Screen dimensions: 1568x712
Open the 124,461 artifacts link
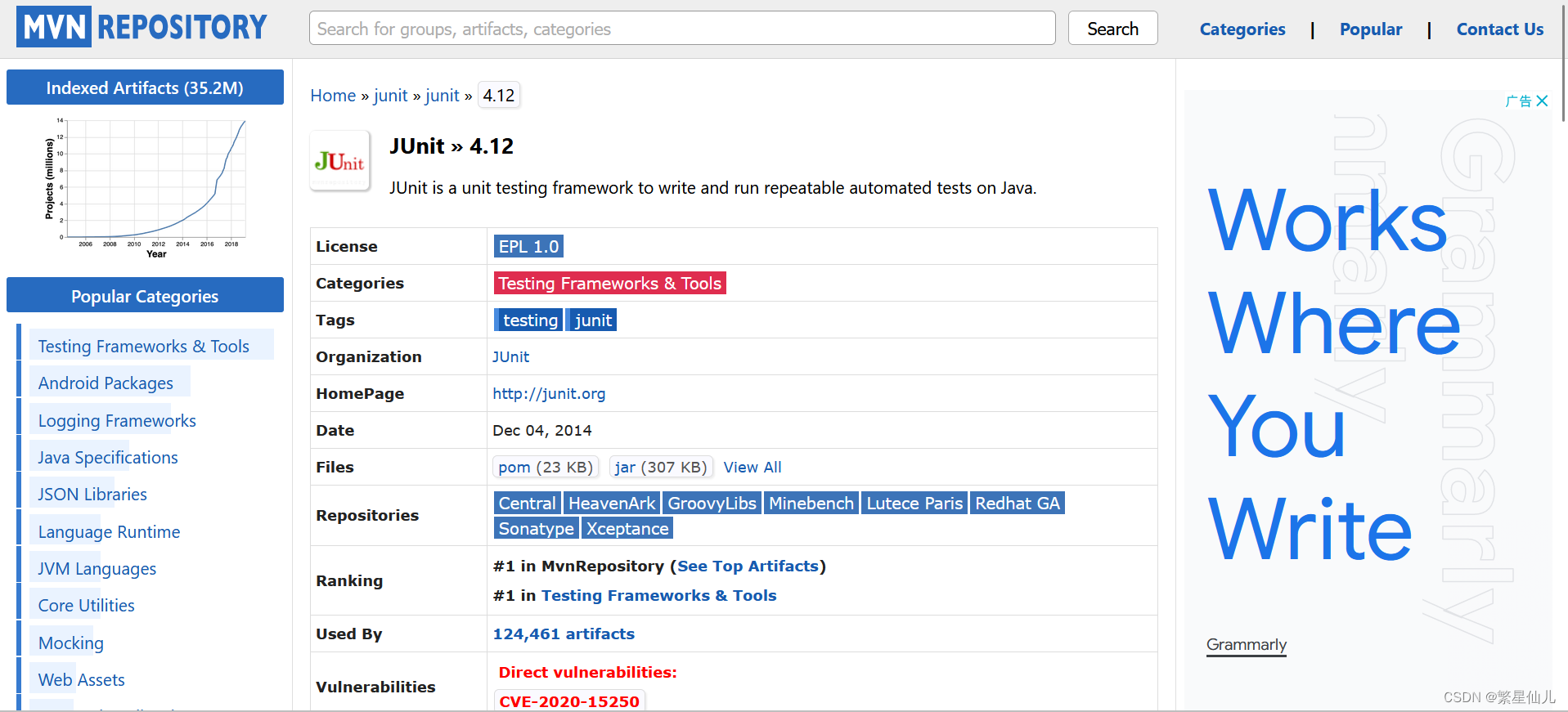(x=564, y=634)
